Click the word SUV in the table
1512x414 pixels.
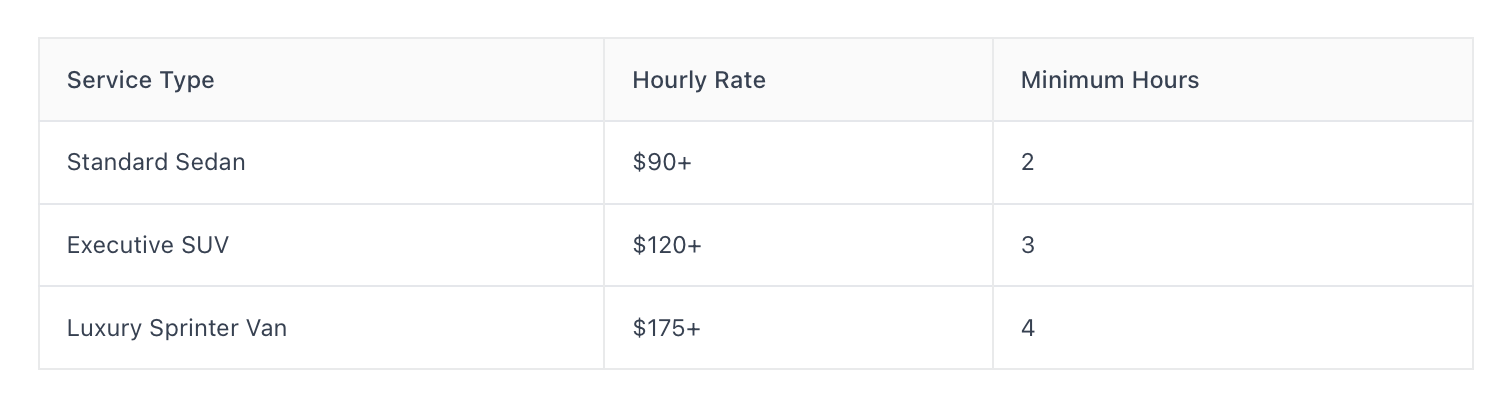[205, 245]
